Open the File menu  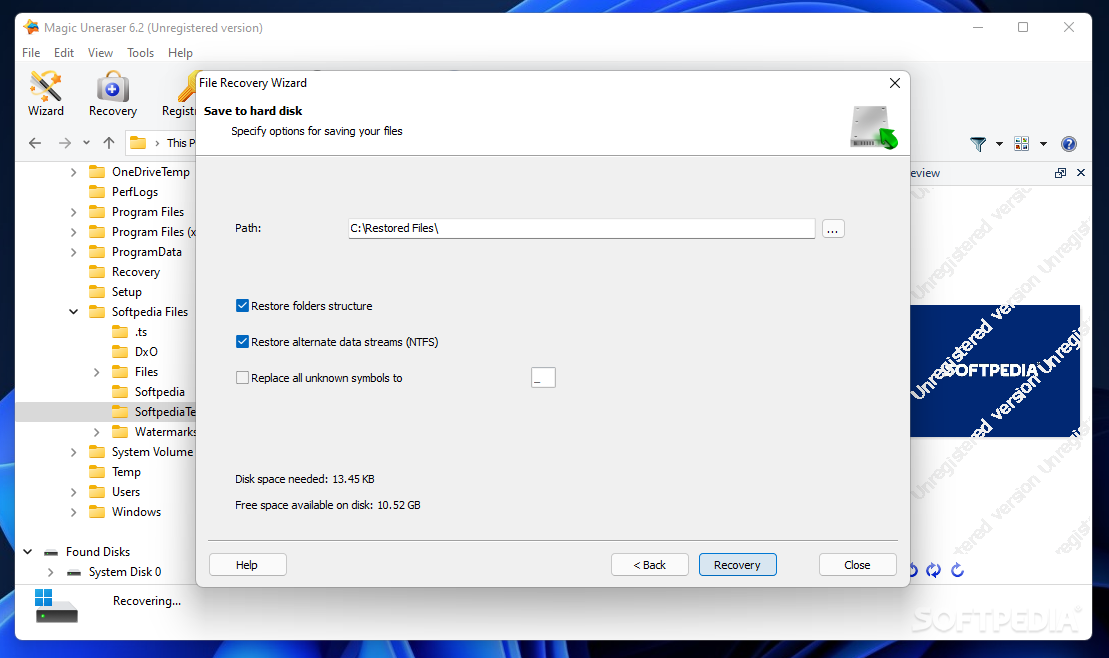coord(31,53)
